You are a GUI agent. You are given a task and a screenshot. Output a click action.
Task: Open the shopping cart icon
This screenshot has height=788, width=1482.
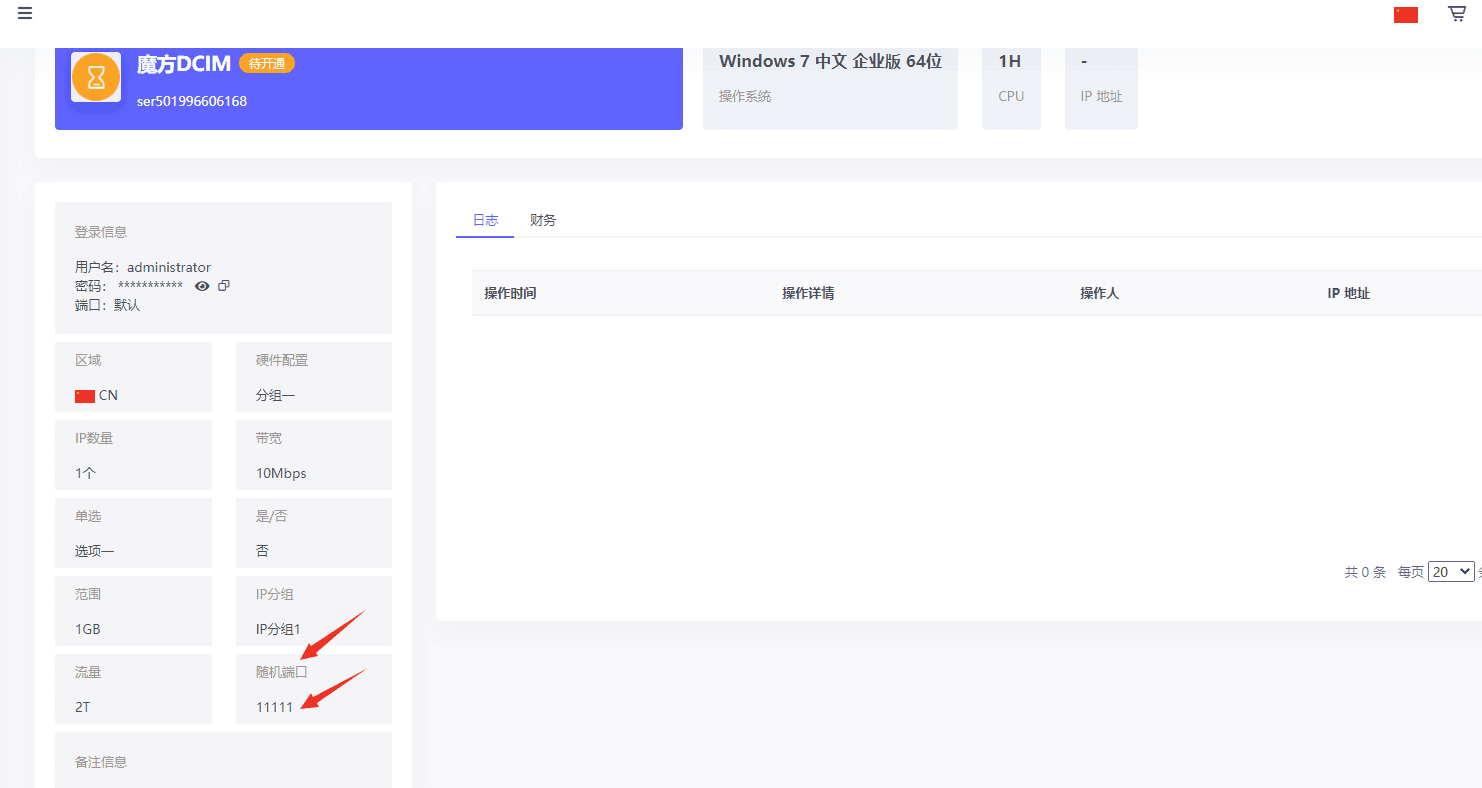tap(1457, 13)
